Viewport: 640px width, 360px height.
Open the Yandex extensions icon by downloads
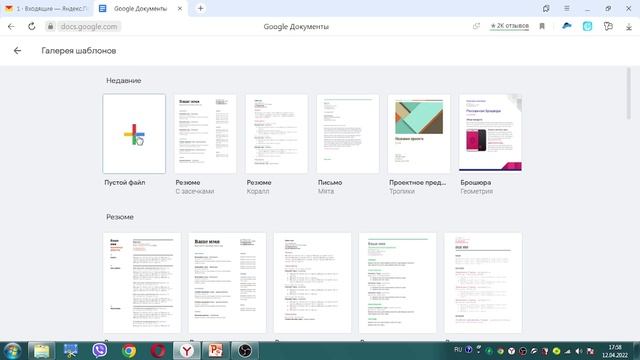(x=608, y=26)
